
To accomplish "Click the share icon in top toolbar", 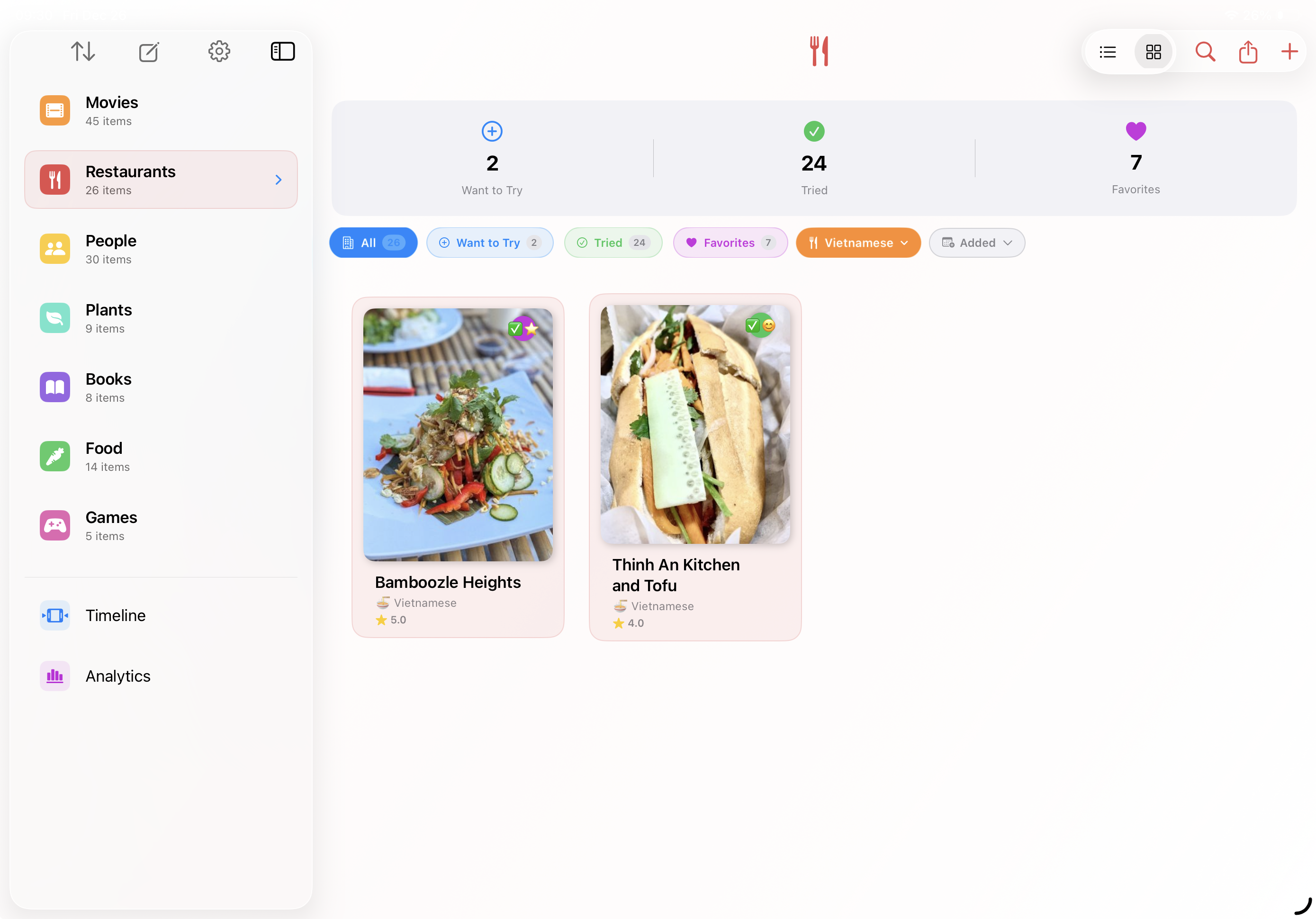I will point(1248,52).
